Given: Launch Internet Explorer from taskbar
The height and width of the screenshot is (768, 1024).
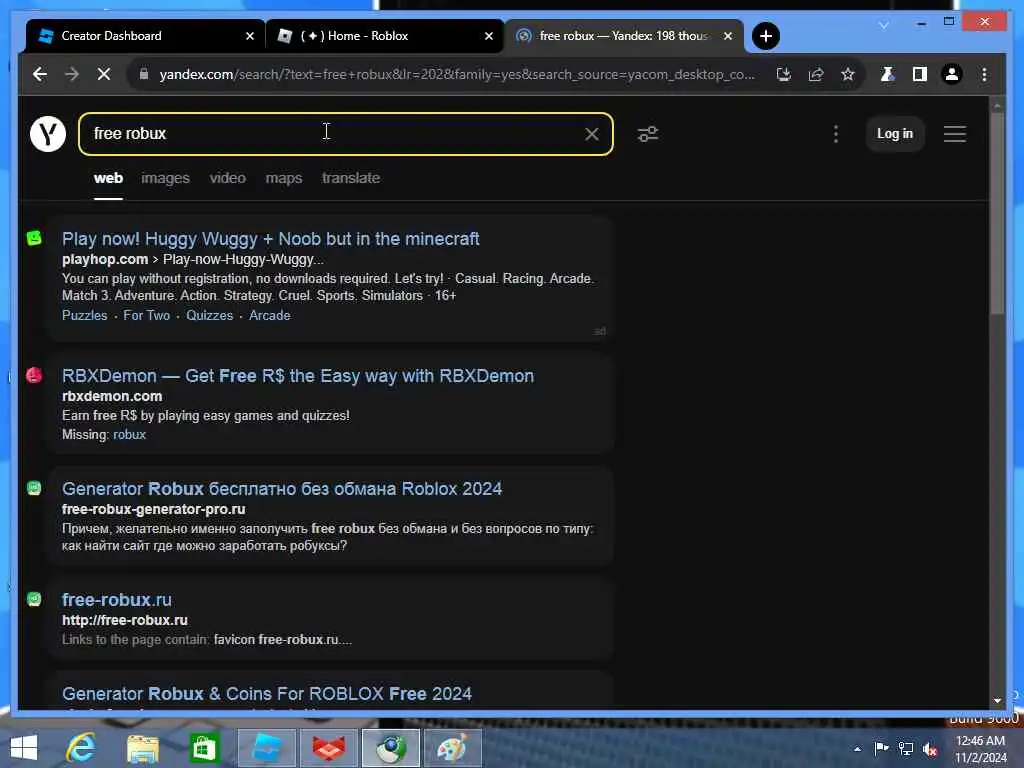Looking at the screenshot, I should (81, 748).
